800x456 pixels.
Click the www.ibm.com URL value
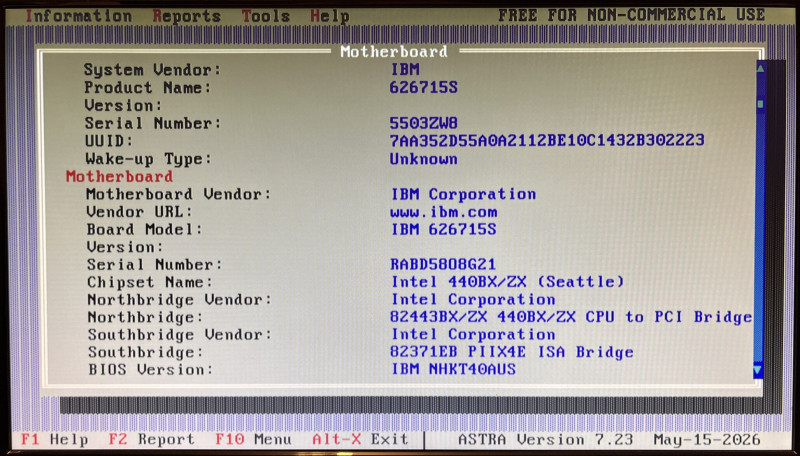pyautogui.click(x=444, y=212)
